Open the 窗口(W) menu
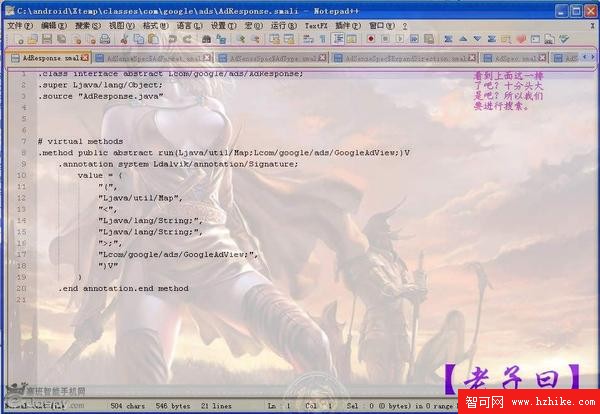The width and height of the screenshot is (600, 414). coord(382,26)
